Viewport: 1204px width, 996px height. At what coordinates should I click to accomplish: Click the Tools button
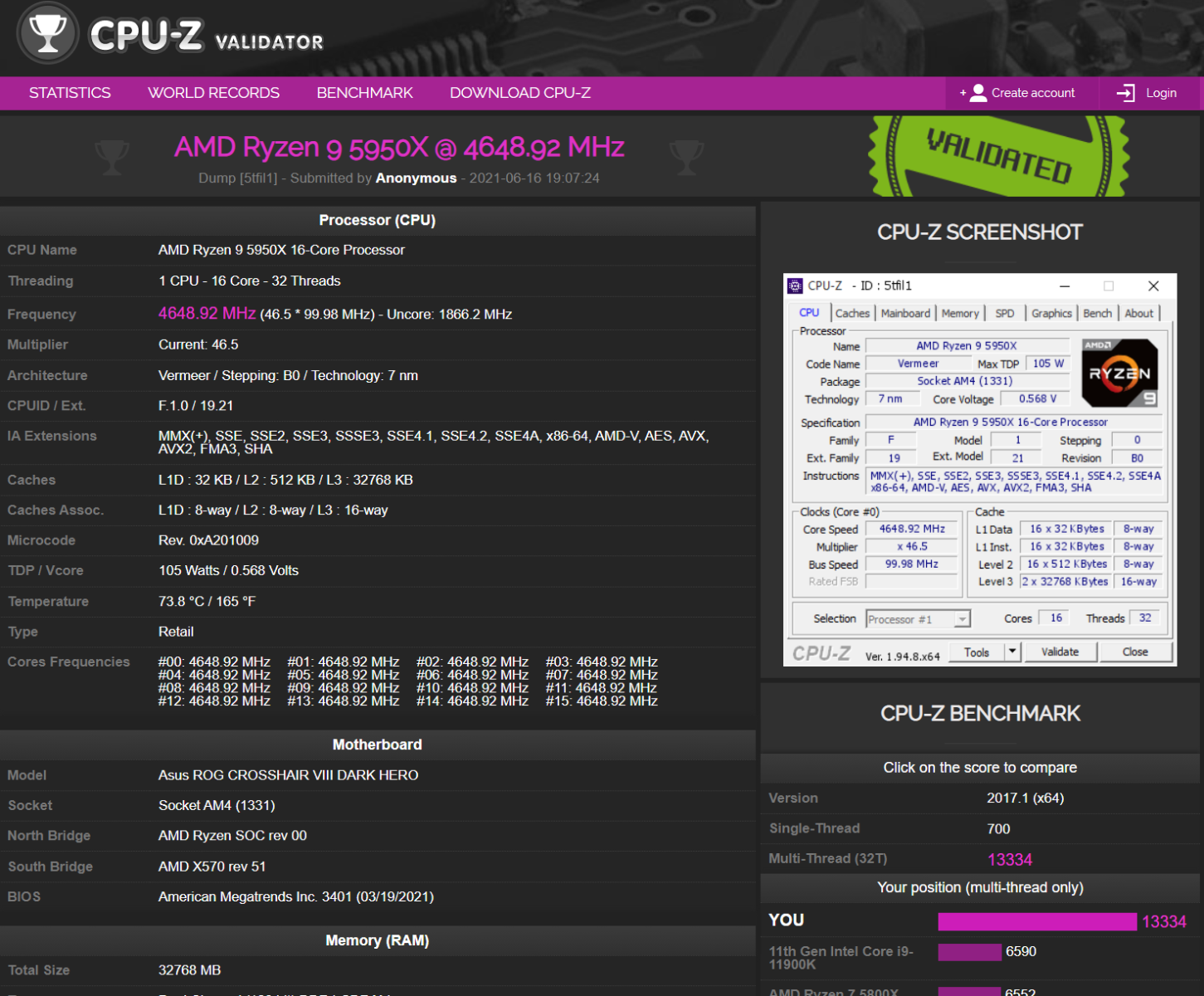pyautogui.click(x=977, y=652)
